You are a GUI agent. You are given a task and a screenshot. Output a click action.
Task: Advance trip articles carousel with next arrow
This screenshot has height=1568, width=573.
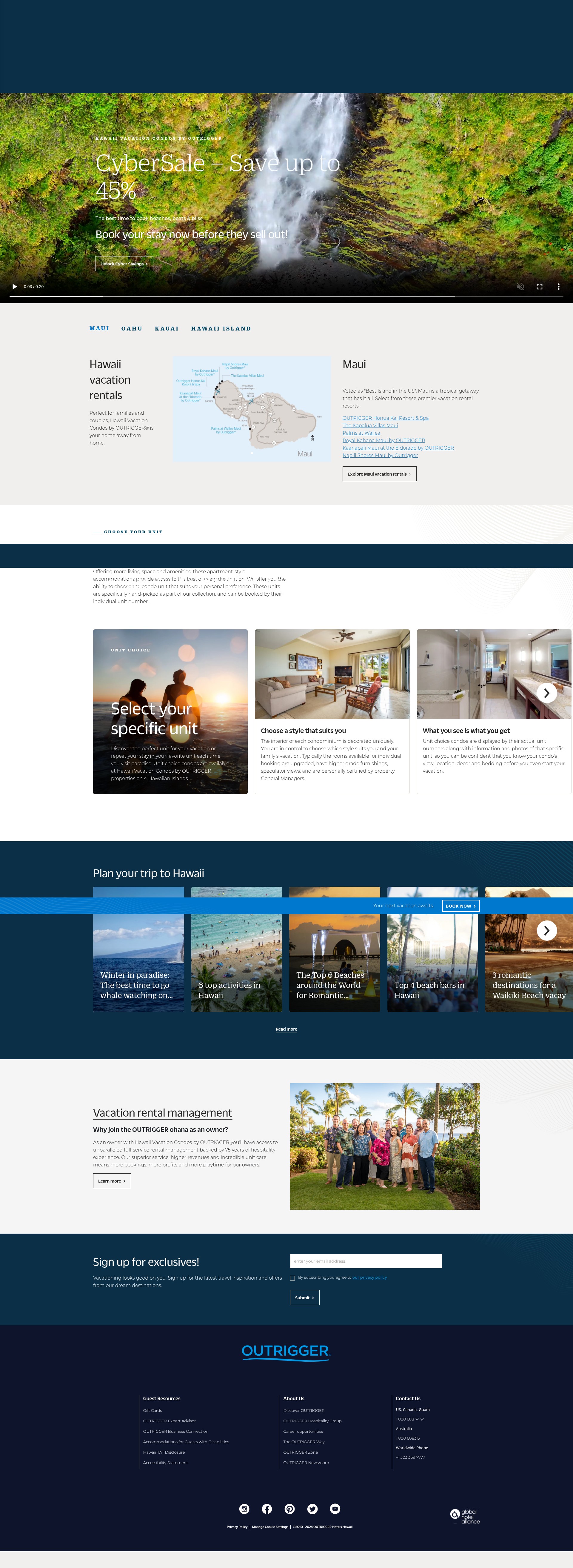(x=546, y=931)
